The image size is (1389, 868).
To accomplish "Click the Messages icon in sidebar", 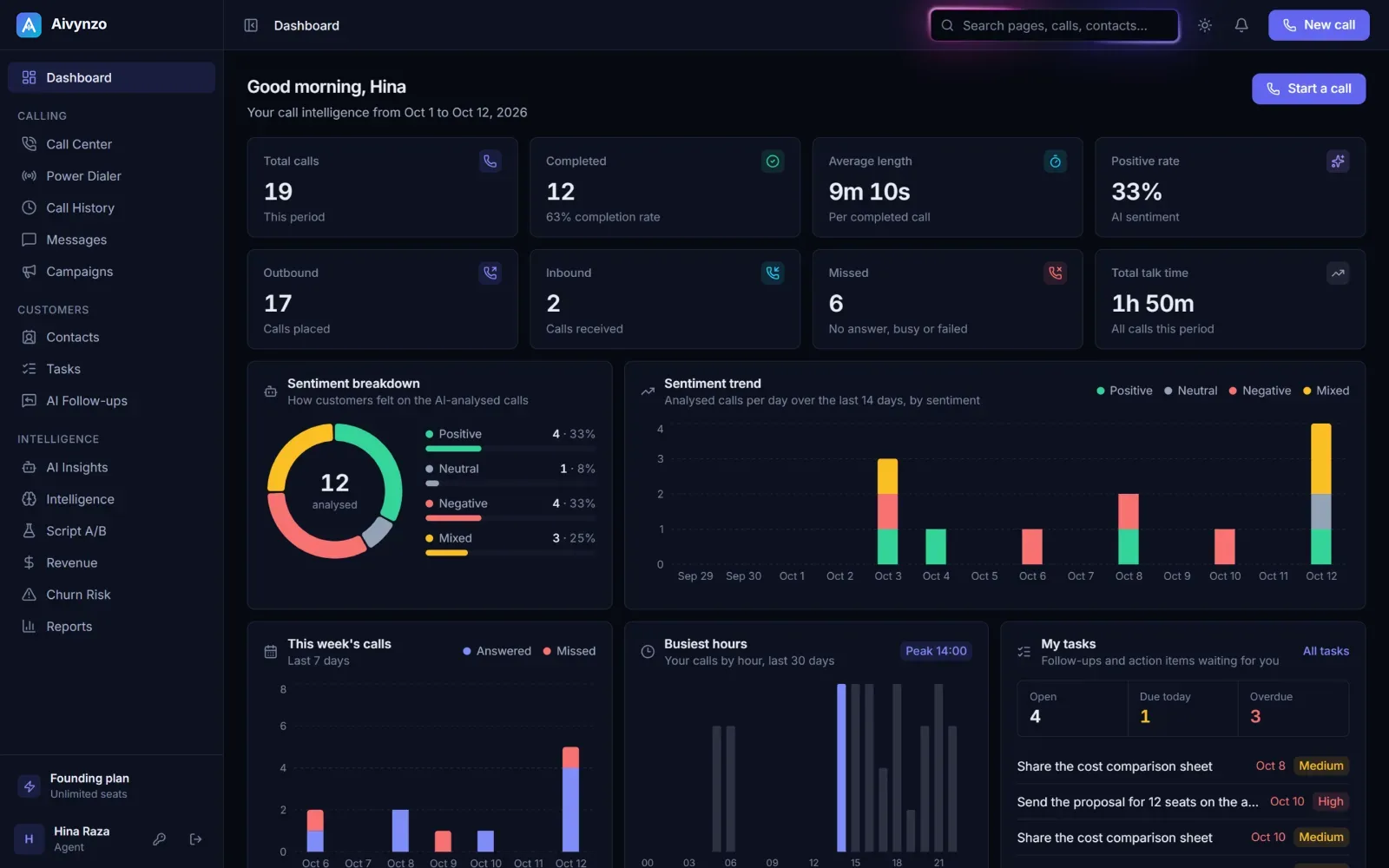I will (29, 240).
